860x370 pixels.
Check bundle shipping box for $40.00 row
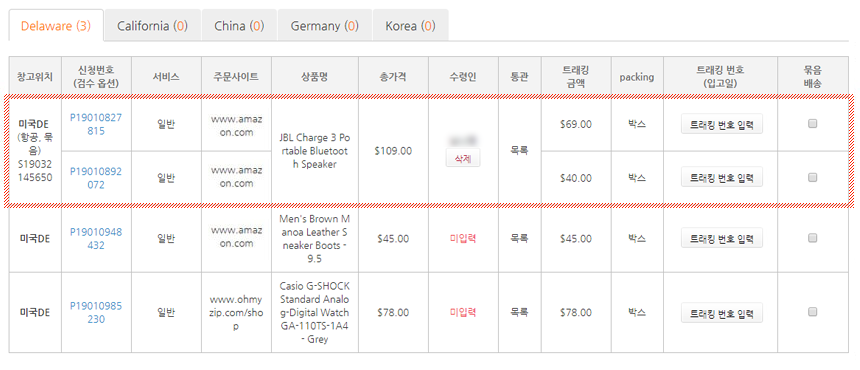(812, 177)
